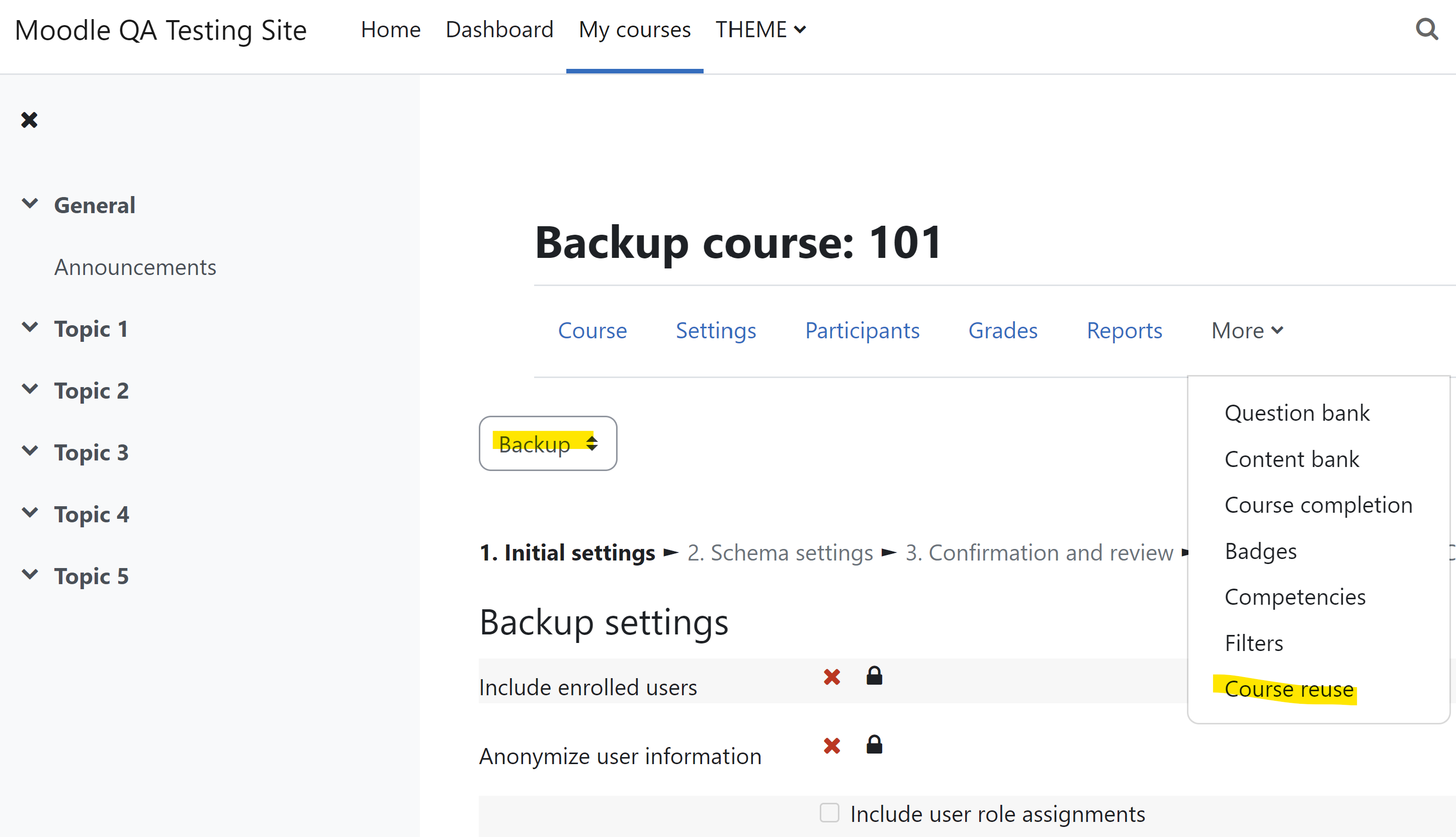Open Announcements in course index
1456x837 pixels.
[135, 267]
